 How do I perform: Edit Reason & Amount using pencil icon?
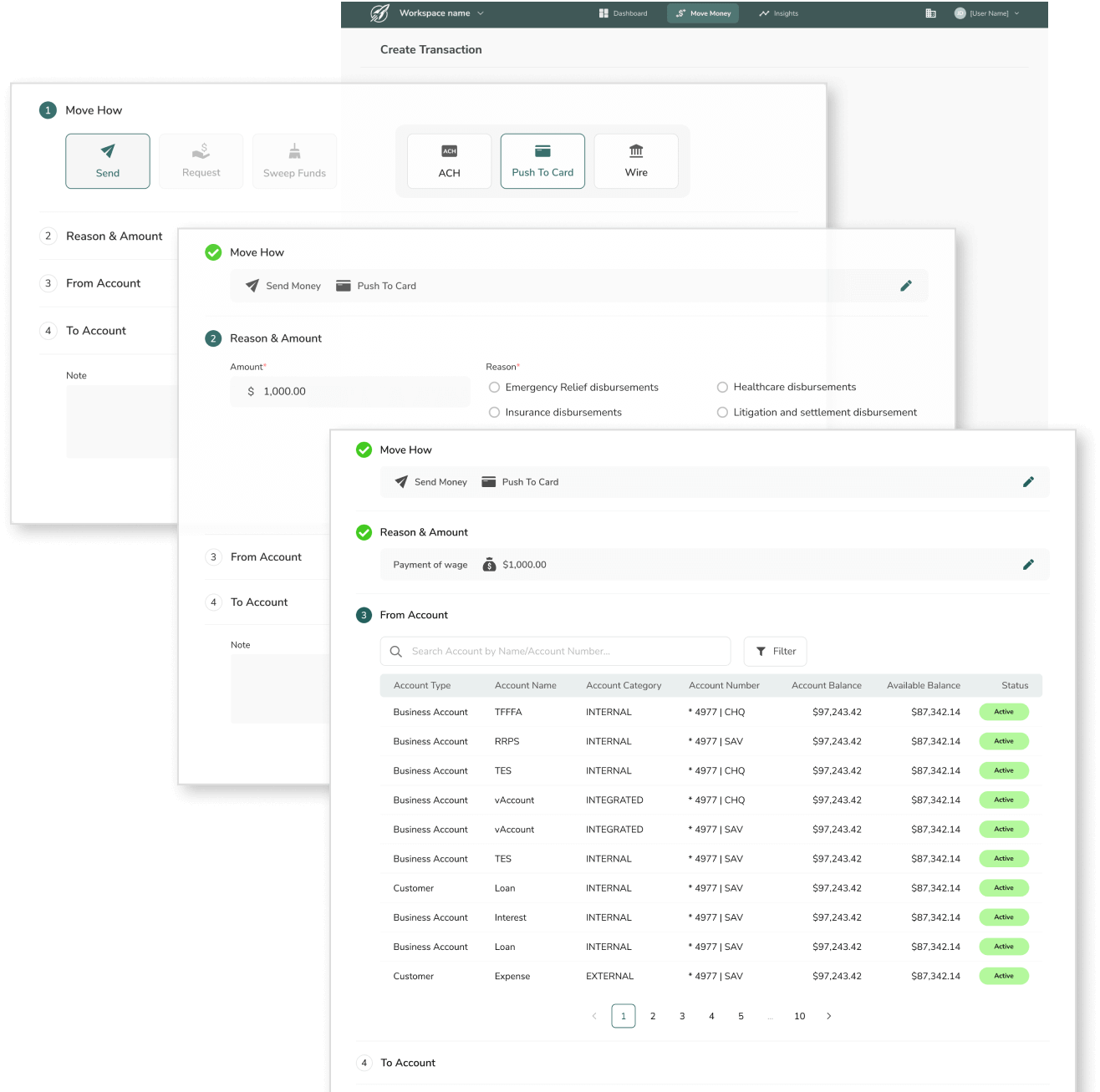tap(1028, 565)
